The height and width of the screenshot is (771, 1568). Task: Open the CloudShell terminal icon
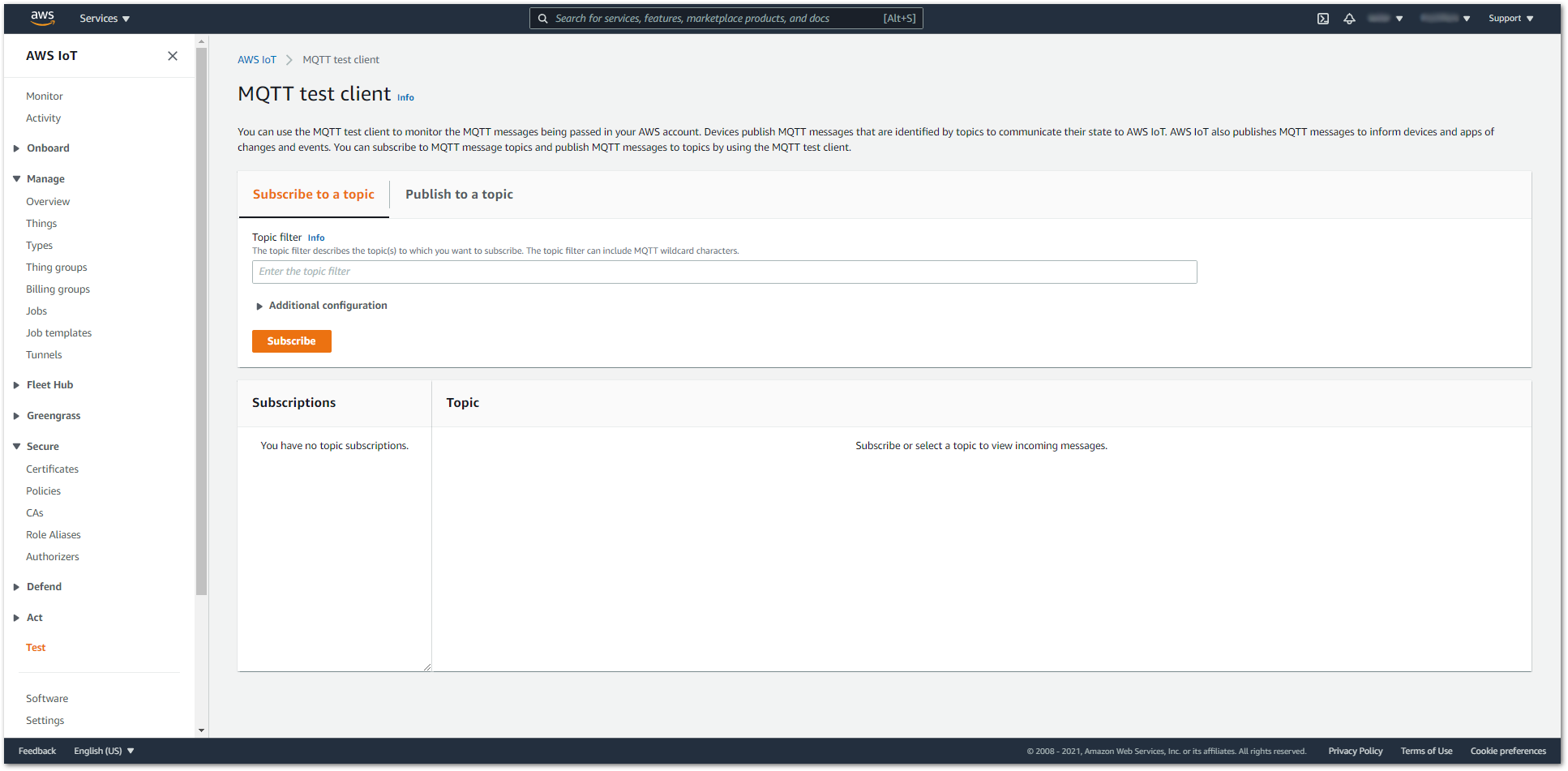1322,18
